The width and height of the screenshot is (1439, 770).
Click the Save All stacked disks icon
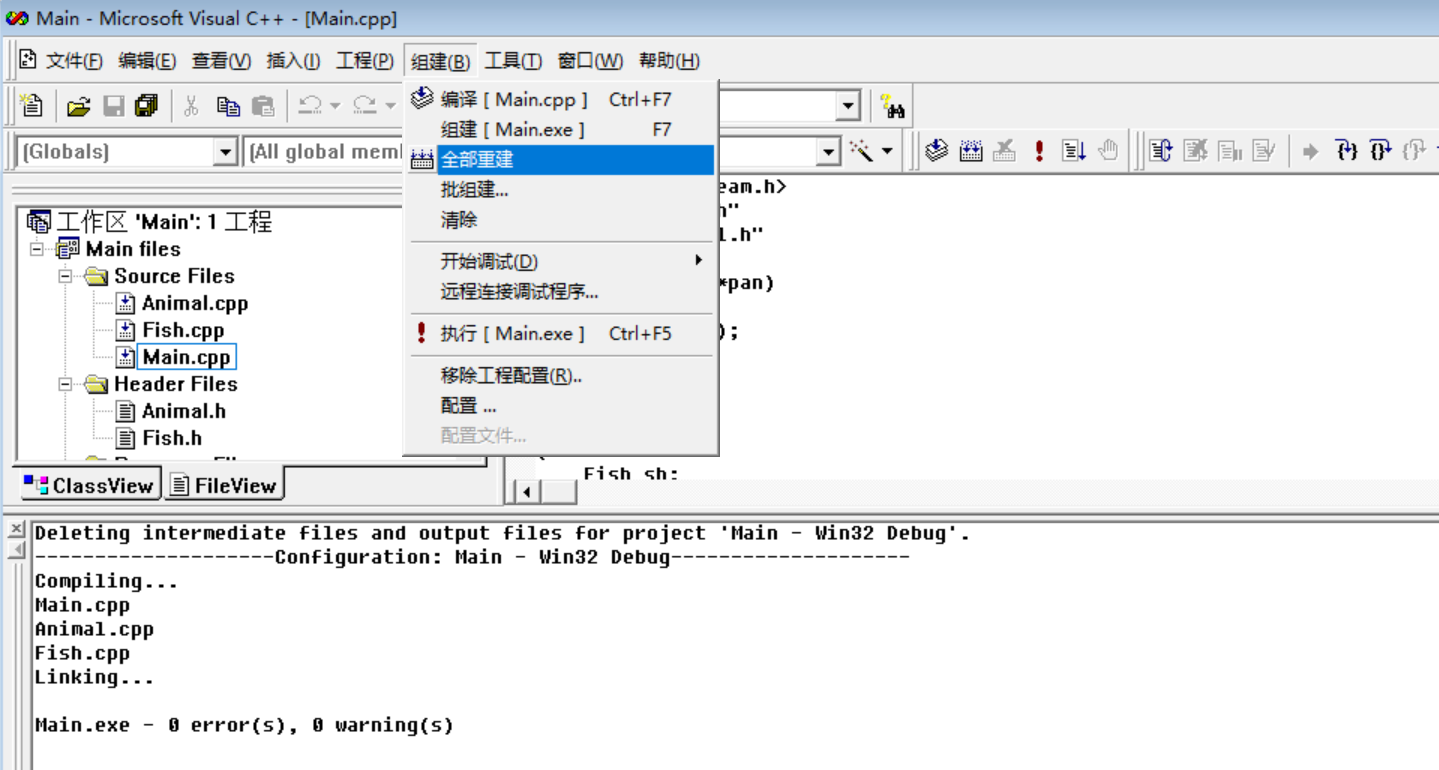[x=147, y=106]
